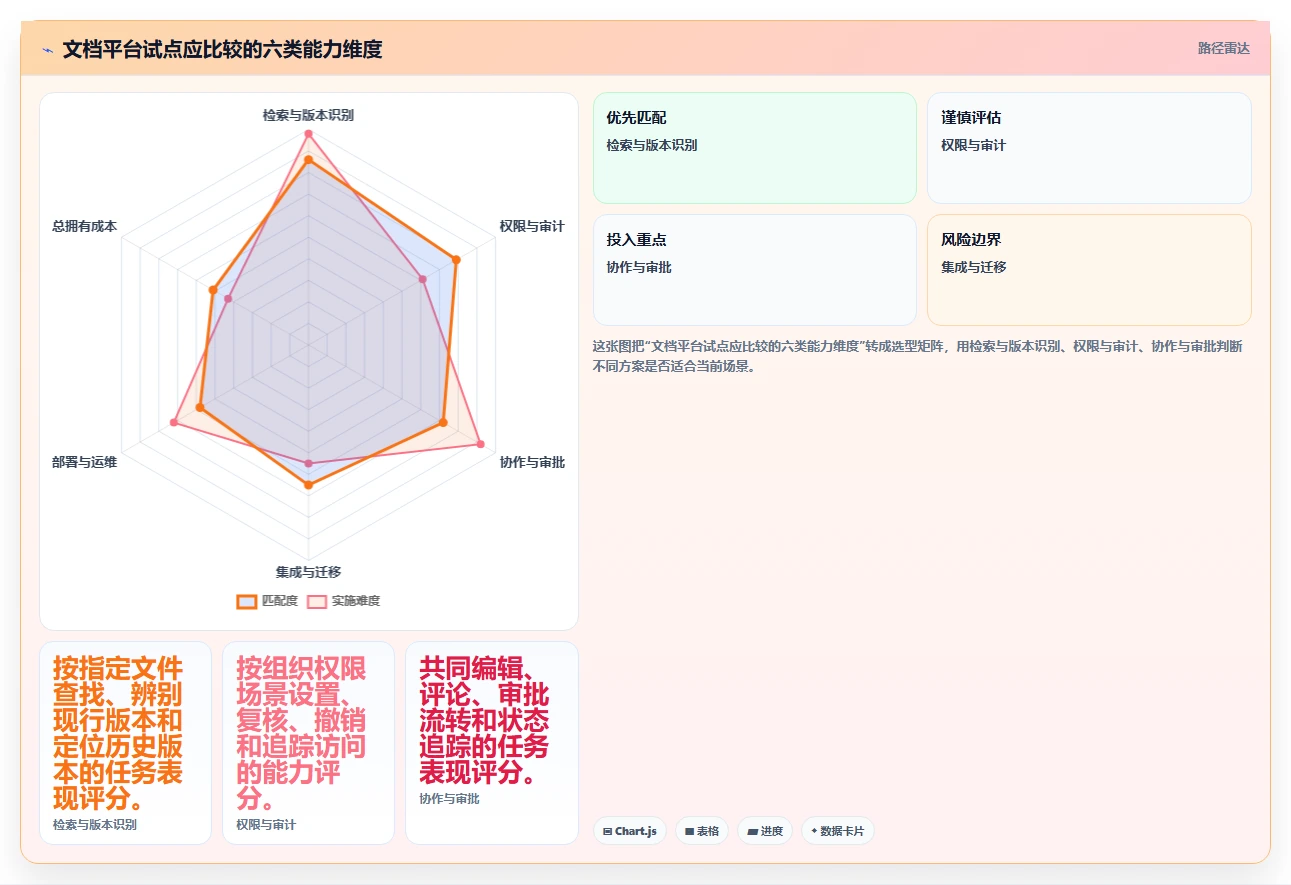Viewport: 1291px width, 885px height.
Task: Click 集成与迁移 inside the 风险边界 card
Action: click(973, 267)
